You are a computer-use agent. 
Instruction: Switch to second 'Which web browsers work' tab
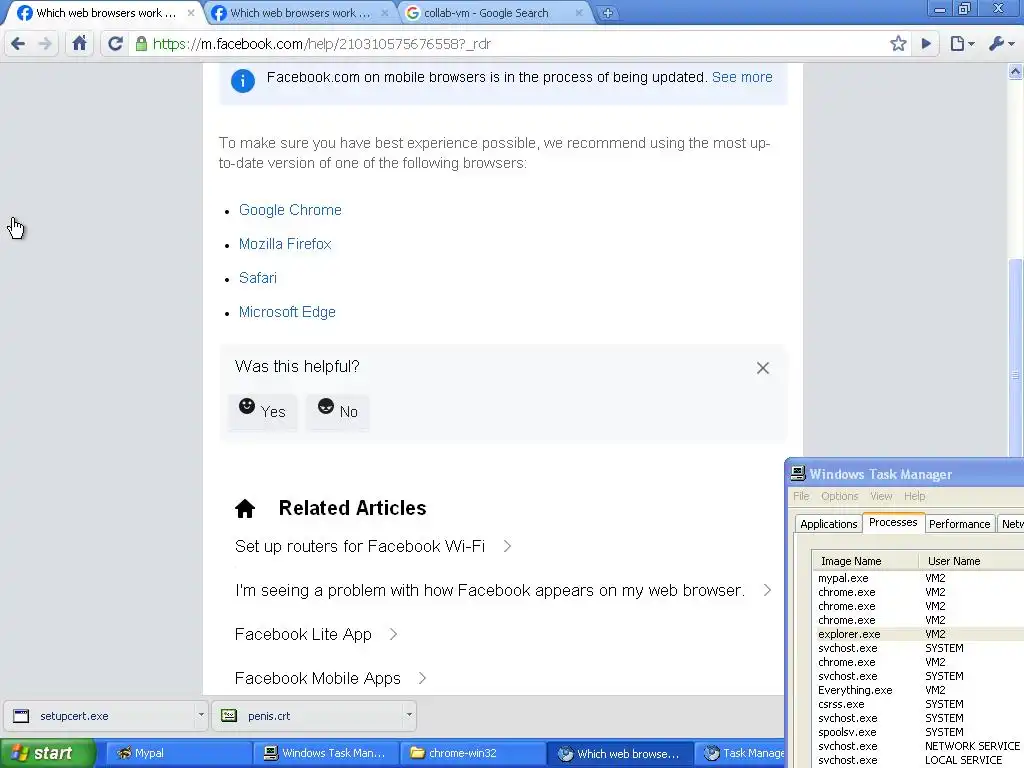click(300, 13)
